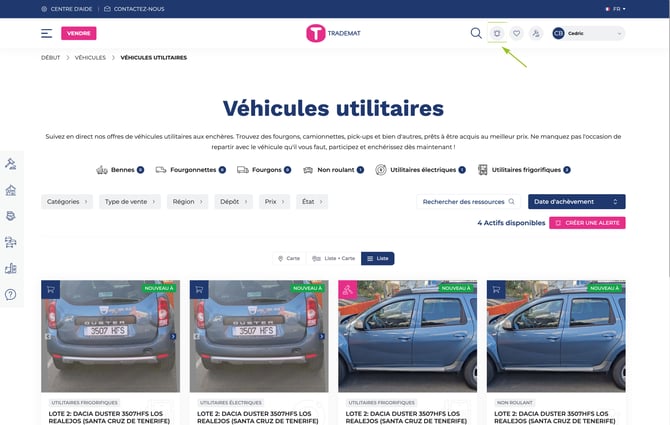Expand the Catégories filter
The image size is (670, 425).
point(67,202)
